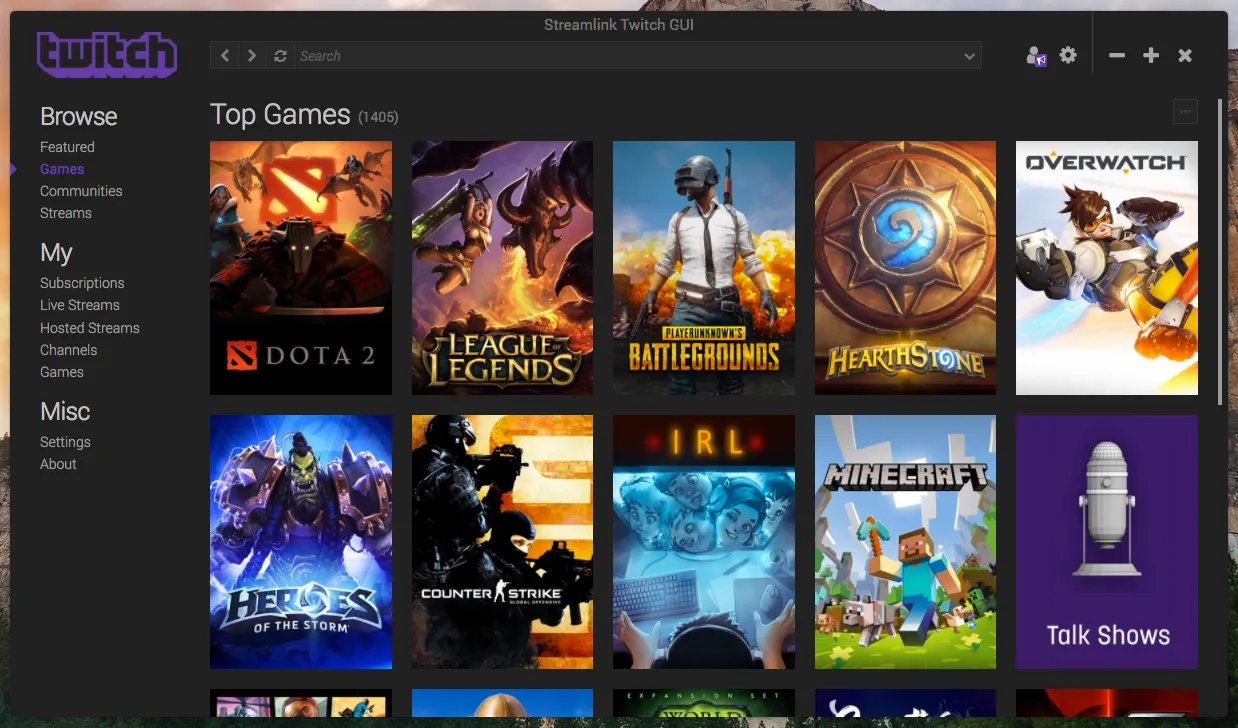Open About in the Misc section
The width and height of the screenshot is (1238, 728).
coord(58,464)
